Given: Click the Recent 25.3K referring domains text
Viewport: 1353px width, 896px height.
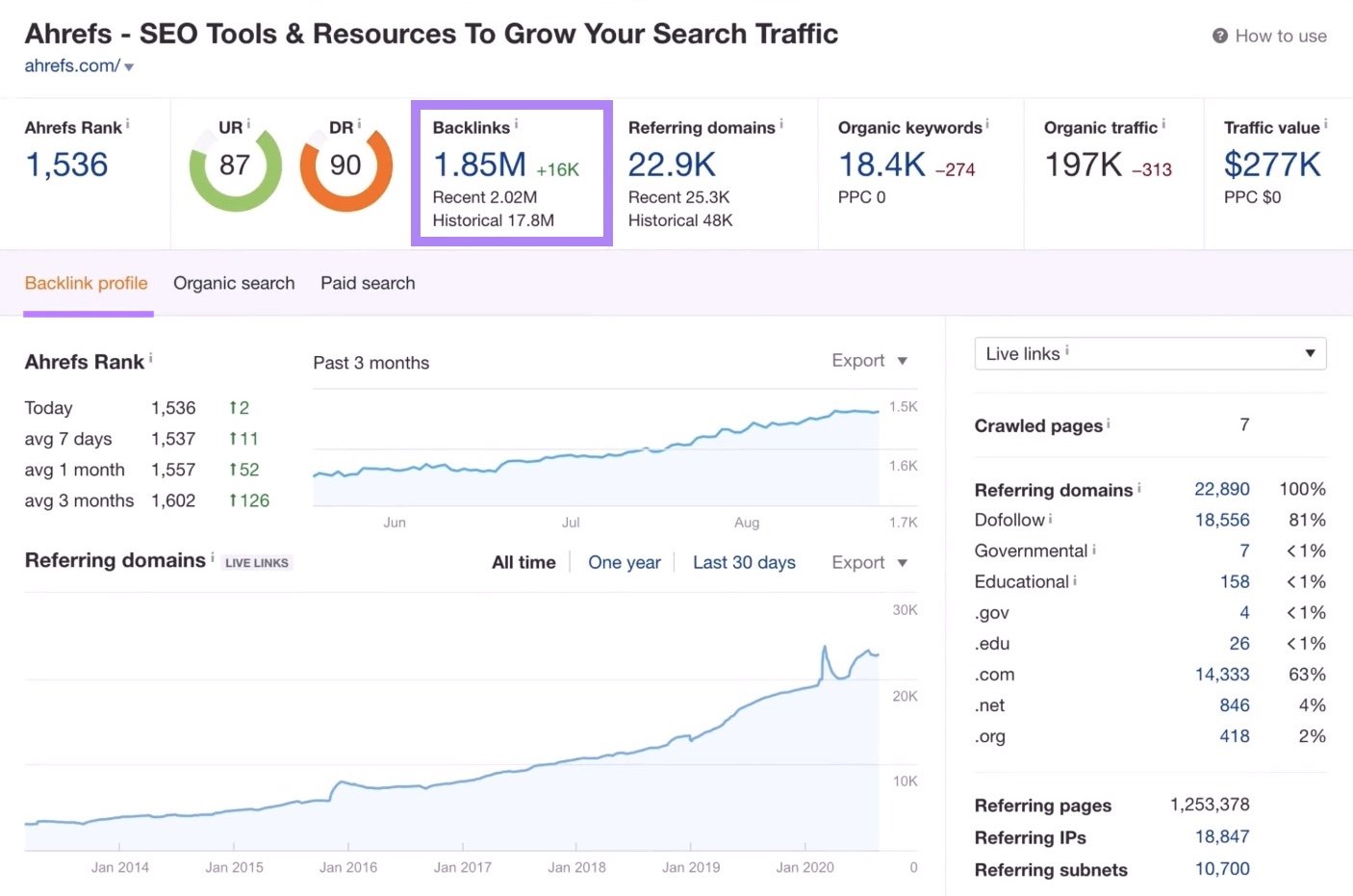Looking at the screenshot, I should [x=679, y=197].
